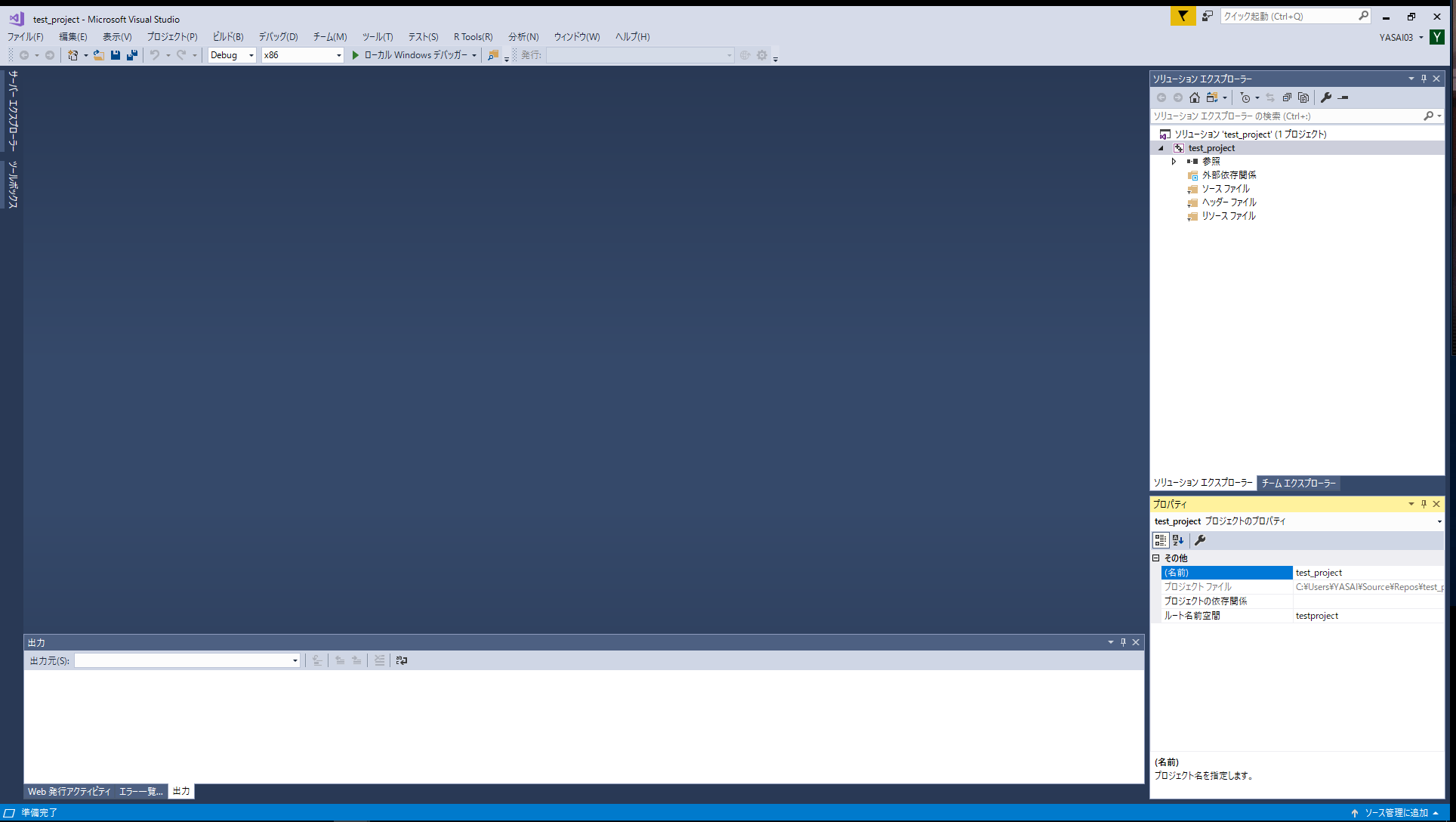Expand the 参照 node
Screen dimensions: 1456x822
click(x=1174, y=162)
